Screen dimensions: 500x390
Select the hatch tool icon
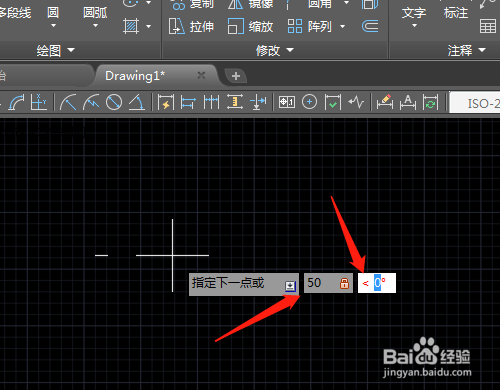[131, 26]
